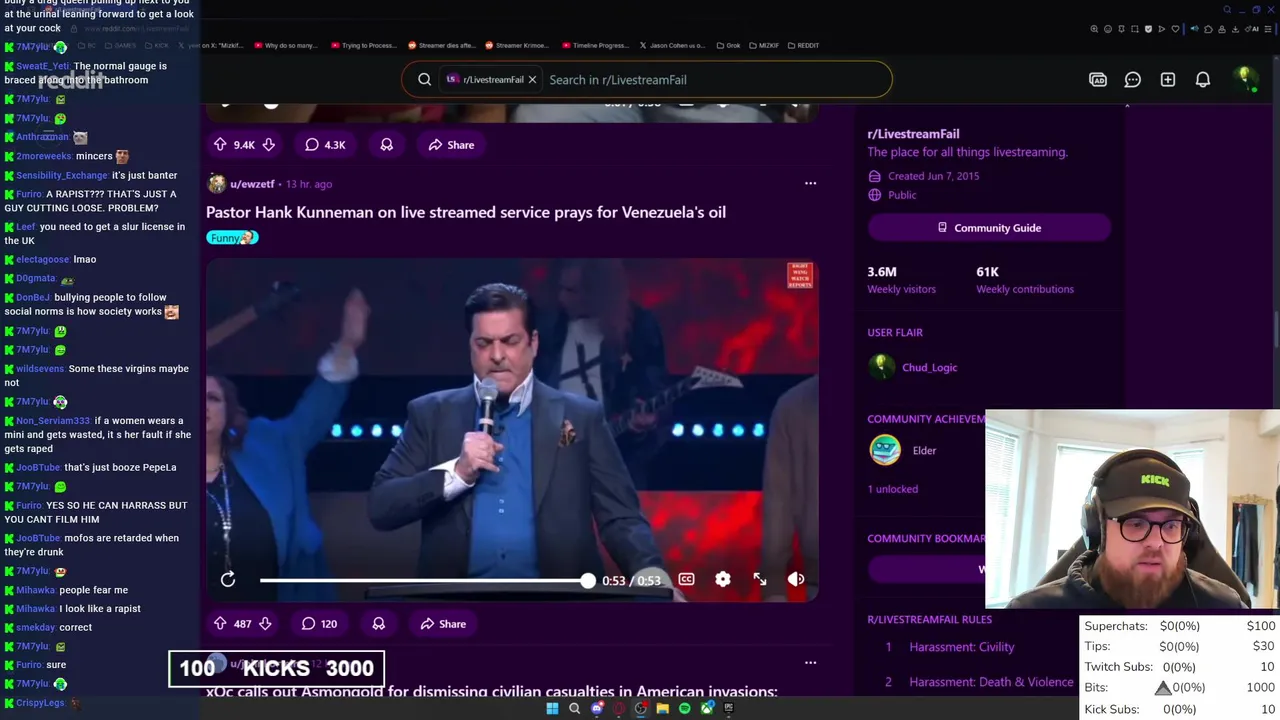Remove the r/LivestreamFail search filter chip
This screenshot has width=1280, height=720.
tap(532, 79)
